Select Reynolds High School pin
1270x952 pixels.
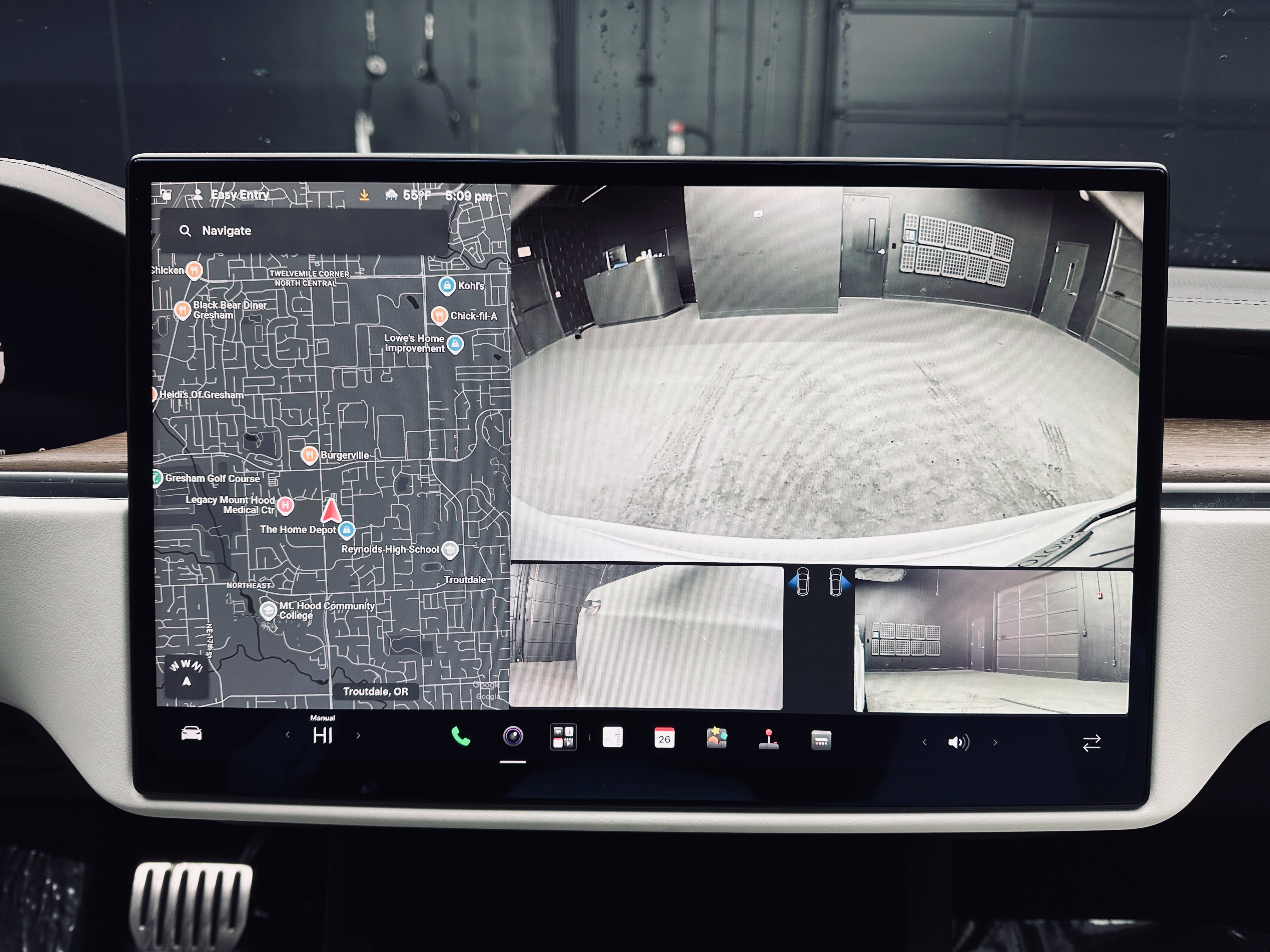pos(450,550)
